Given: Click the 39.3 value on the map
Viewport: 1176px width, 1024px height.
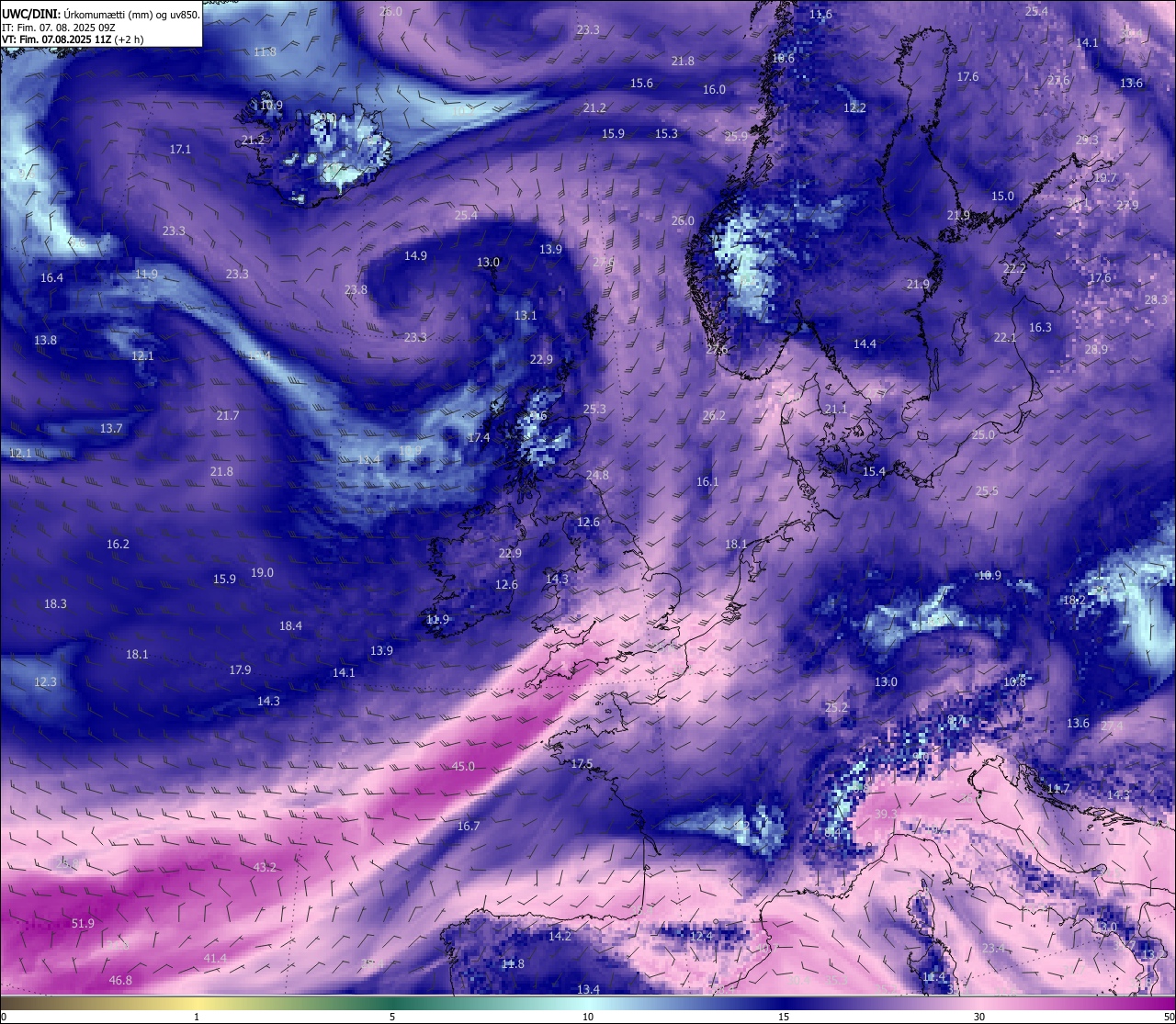Looking at the screenshot, I should [x=885, y=815].
